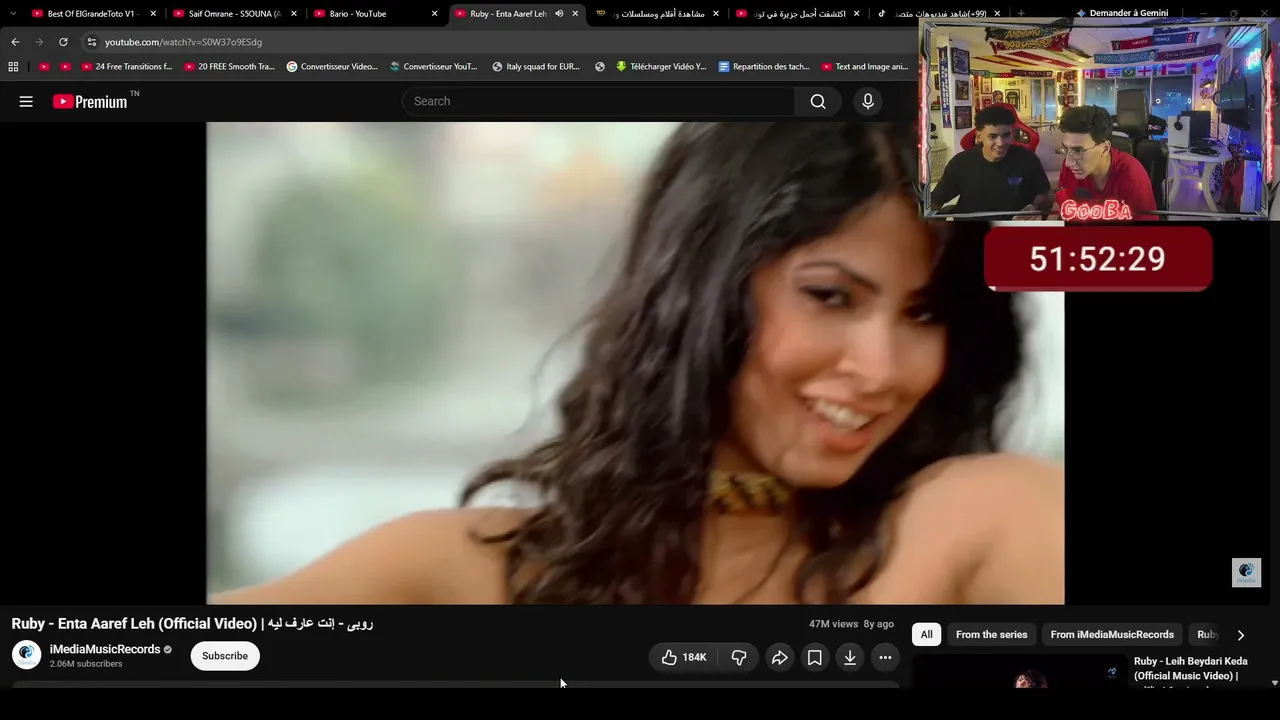Open iMediaMusicRecords channel avatar
This screenshot has width=1280, height=720.
point(26,655)
